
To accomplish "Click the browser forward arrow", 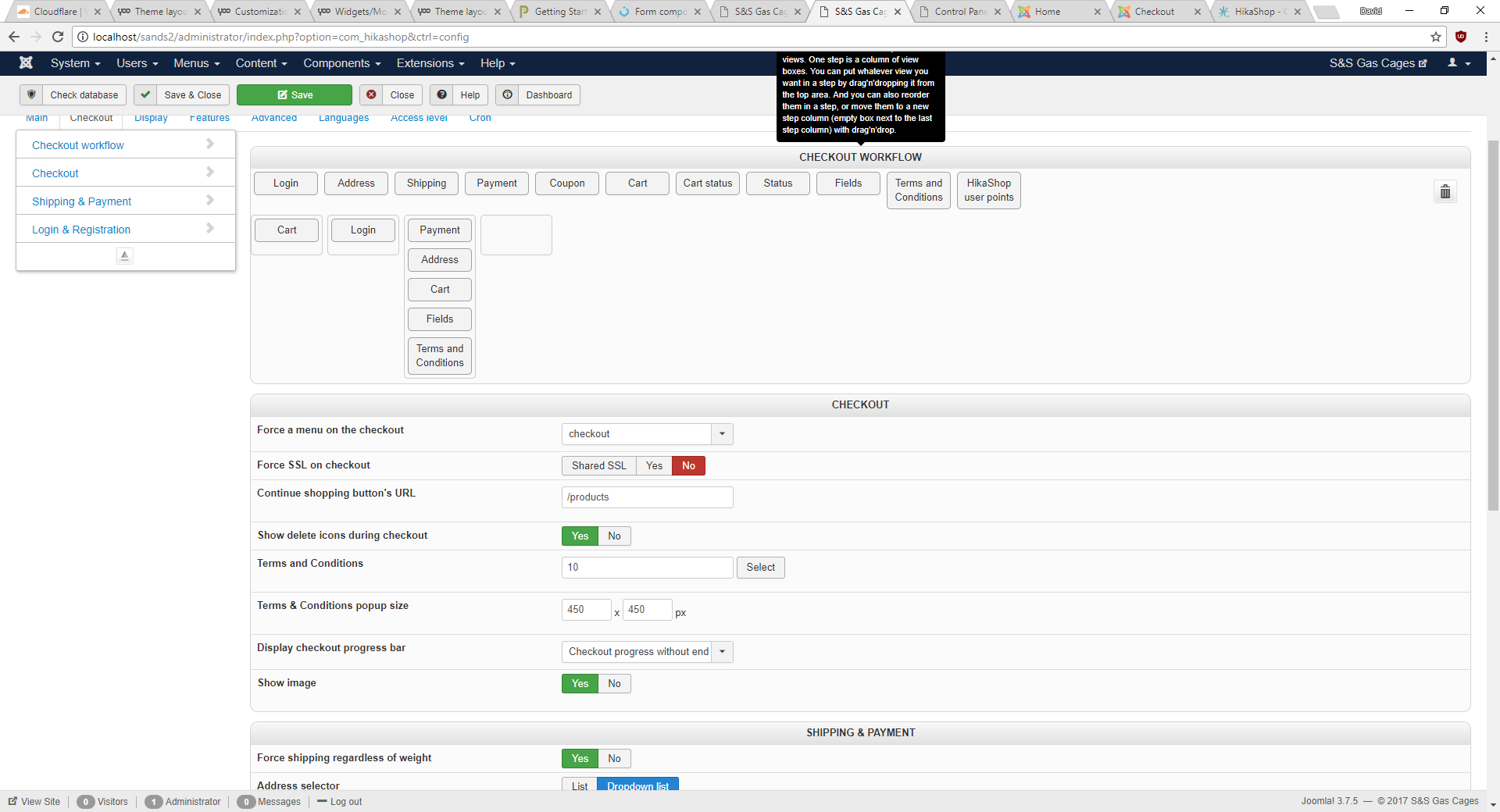I will click(x=36, y=37).
